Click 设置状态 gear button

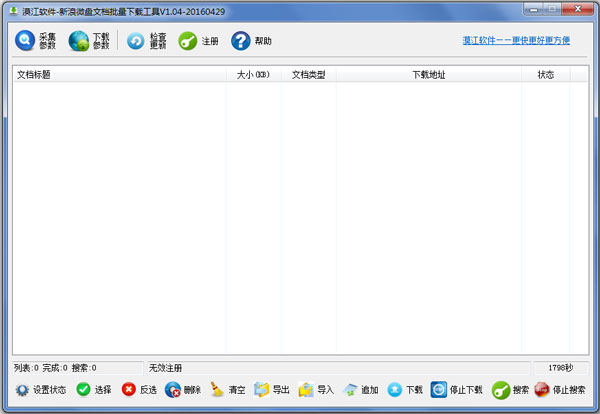(x=40, y=390)
